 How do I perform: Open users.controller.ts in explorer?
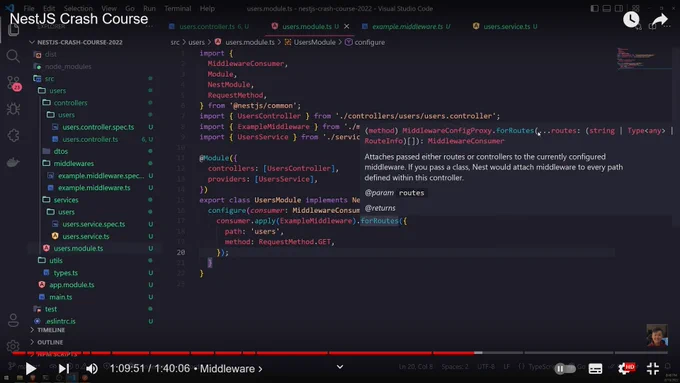pyautogui.click(x=90, y=139)
